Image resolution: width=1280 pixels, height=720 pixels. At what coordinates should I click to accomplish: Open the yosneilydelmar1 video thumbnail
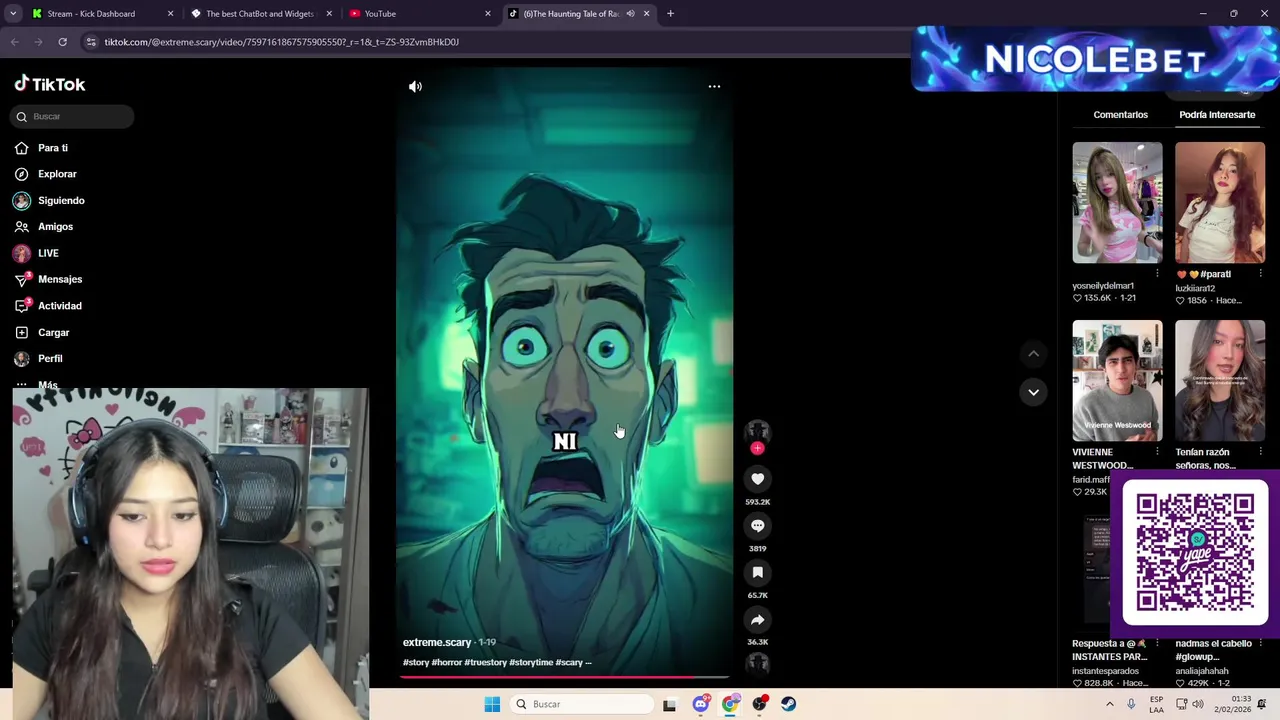(x=1117, y=203)
